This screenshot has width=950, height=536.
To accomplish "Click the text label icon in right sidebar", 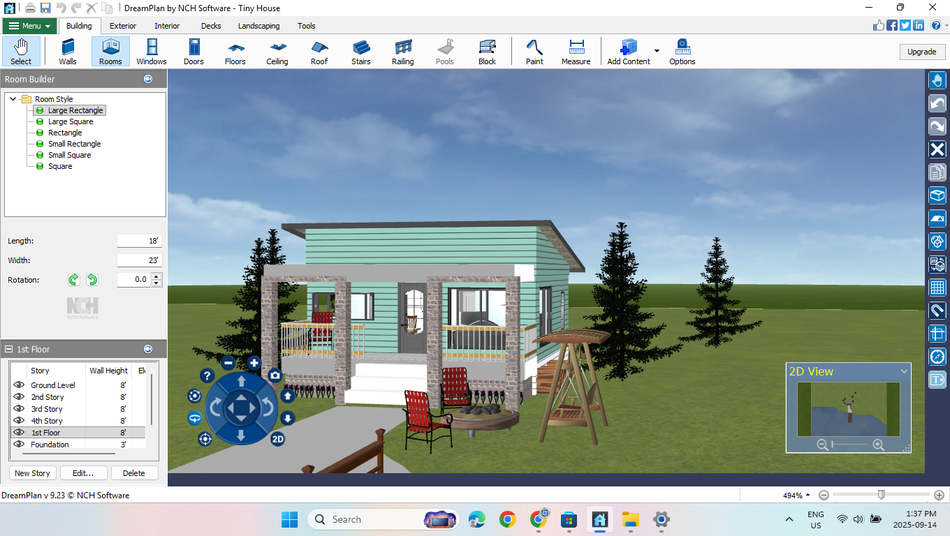I will 937,380.
